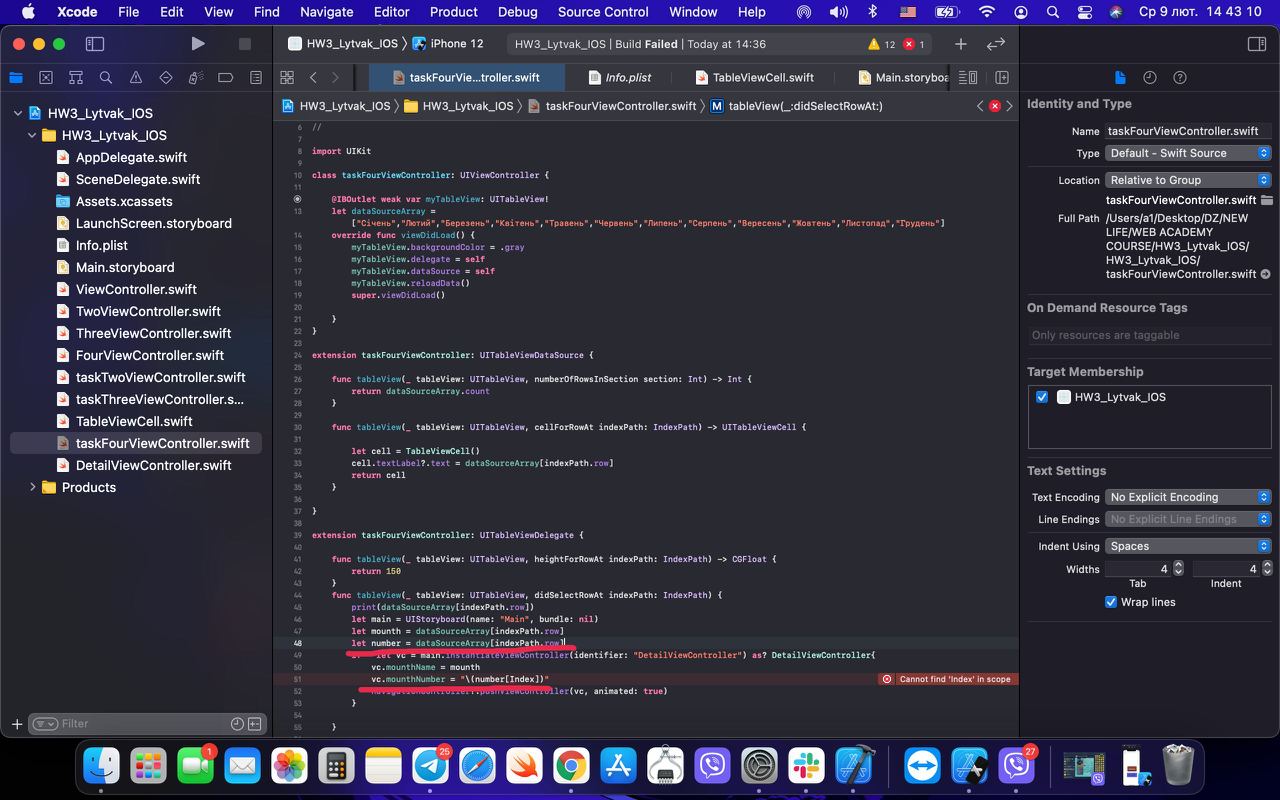
Task: Click 'Cannot find Index in scope' error
Action: point(946,679)
